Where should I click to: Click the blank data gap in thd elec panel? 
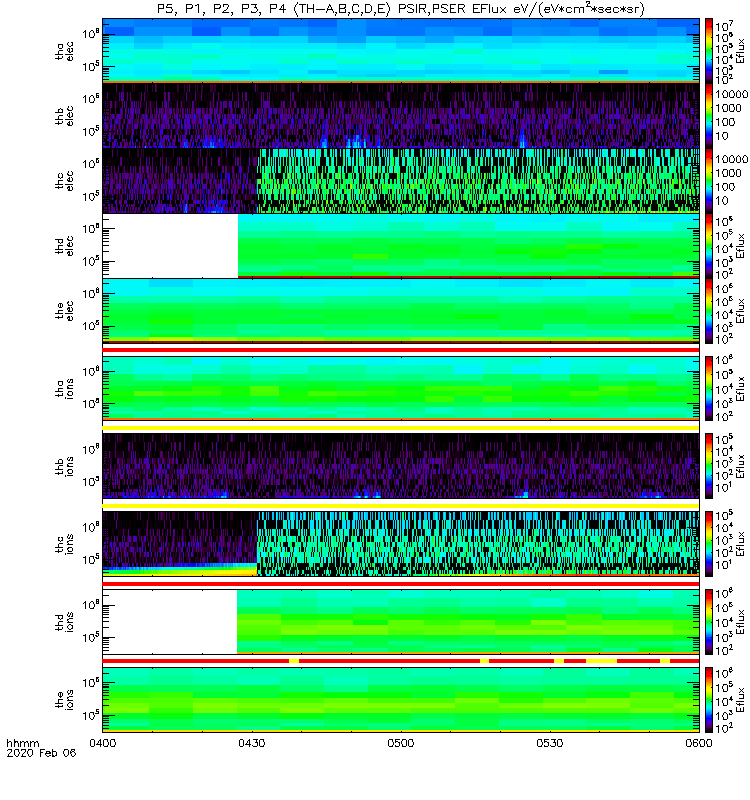pyautogui.click(x=170, y=246)
